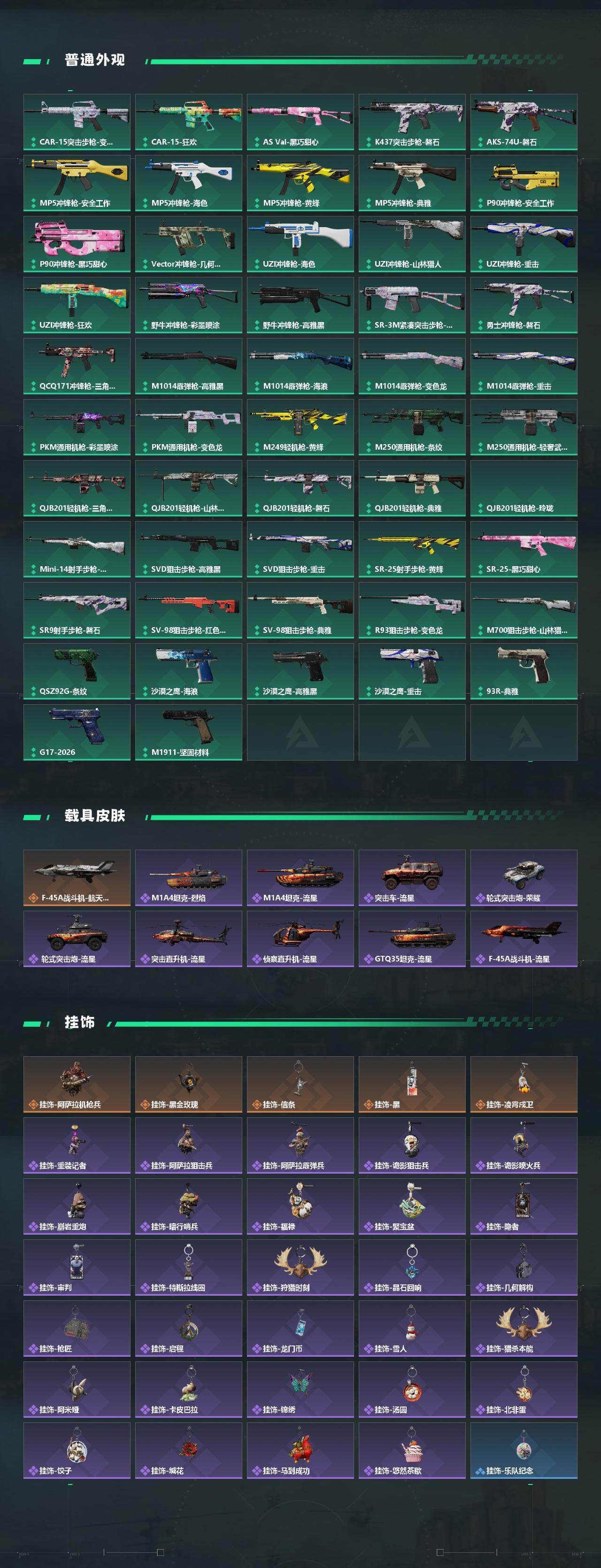Click the G17-2026 pistol skin

(77, 732)
